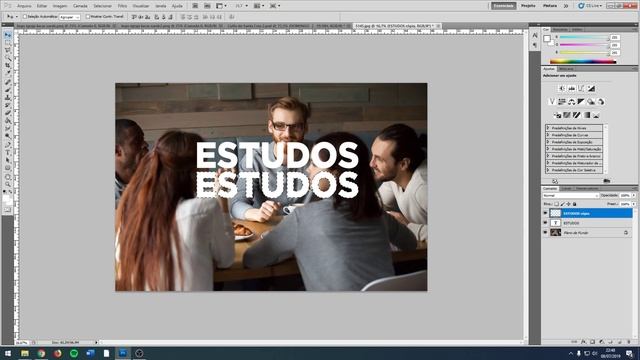
Task: Select the Eraser tool
Action: click(x=8, y=112)
